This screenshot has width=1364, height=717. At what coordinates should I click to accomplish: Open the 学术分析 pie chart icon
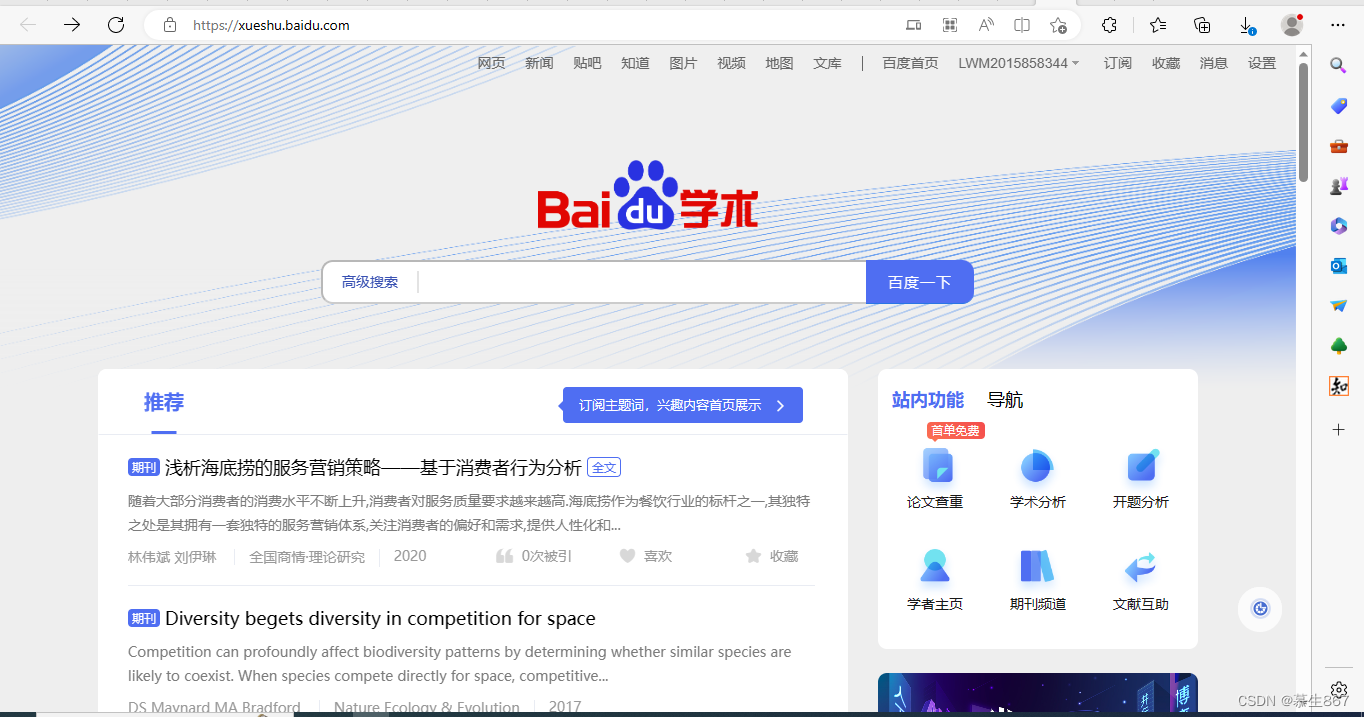pyautogui.click(x=1037, y=466)
